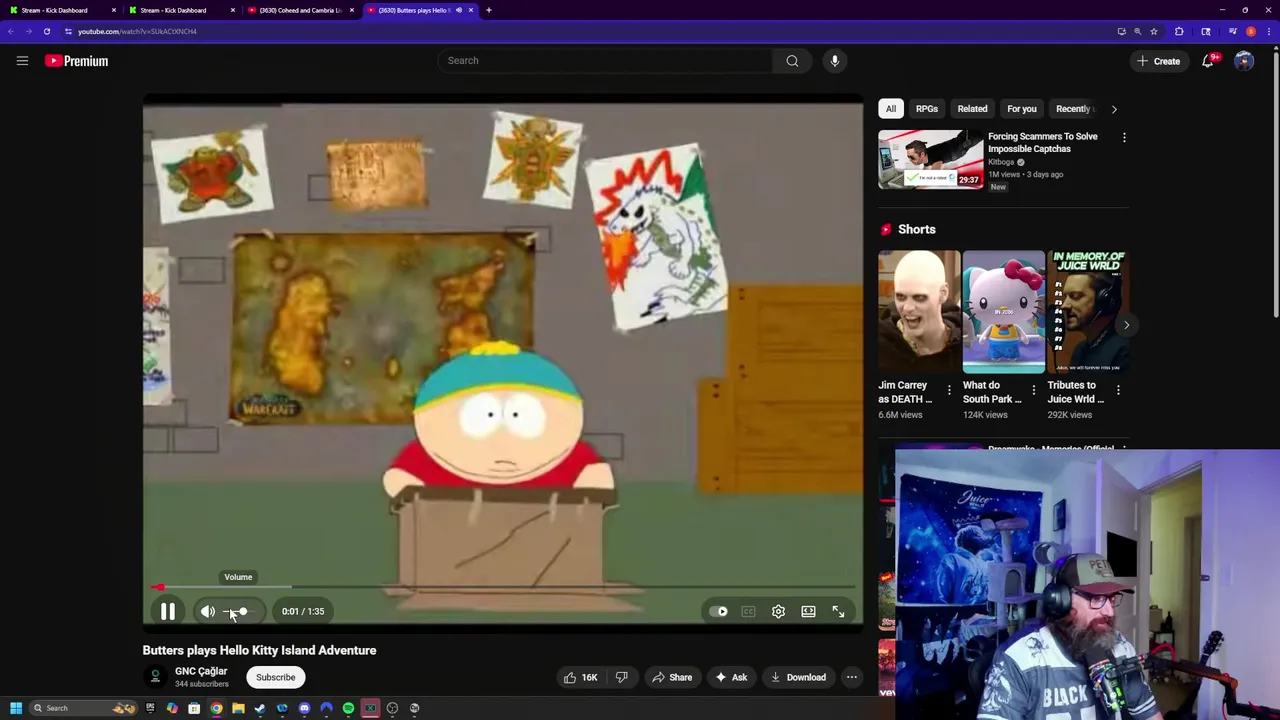
Task: Toggle the autoplay switch in player
Action: click(x=719, y=611)
